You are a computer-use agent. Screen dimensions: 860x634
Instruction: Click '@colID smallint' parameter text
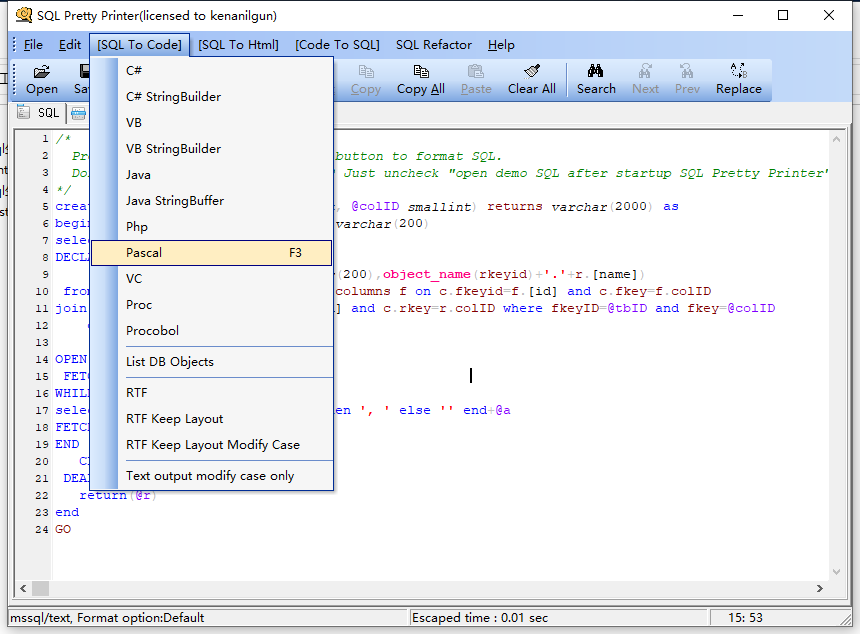click(411, 207)
